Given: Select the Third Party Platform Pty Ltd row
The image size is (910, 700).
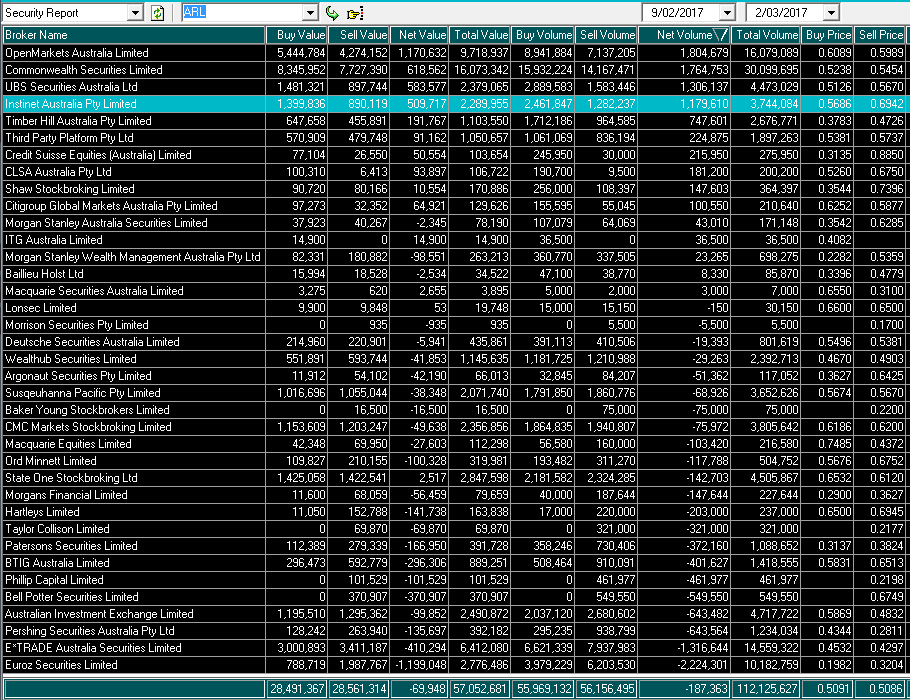Looking at the screenshot, I should (x=454, y=138).
